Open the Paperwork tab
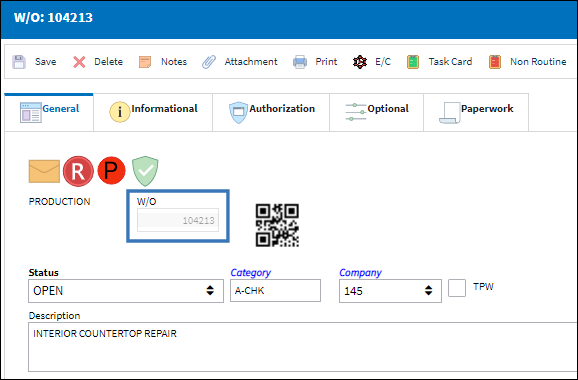This screenshot has width=578, height=380. (476, 112)
